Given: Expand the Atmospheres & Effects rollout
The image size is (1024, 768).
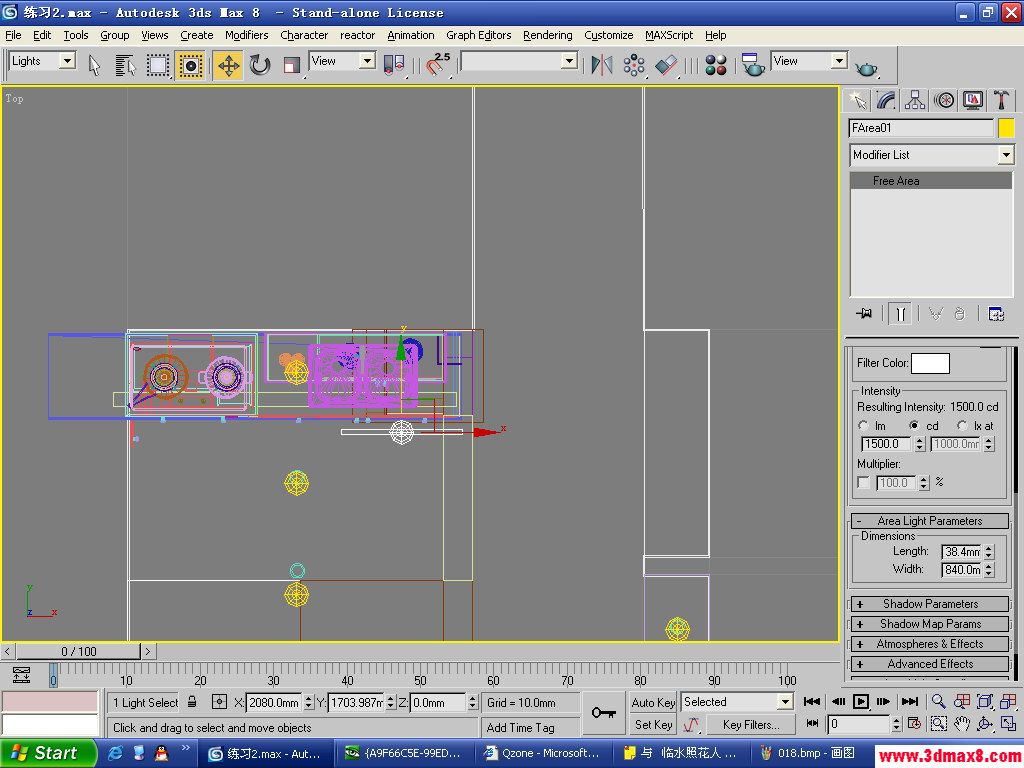Looking at the screenshot, I should [930, 644].
